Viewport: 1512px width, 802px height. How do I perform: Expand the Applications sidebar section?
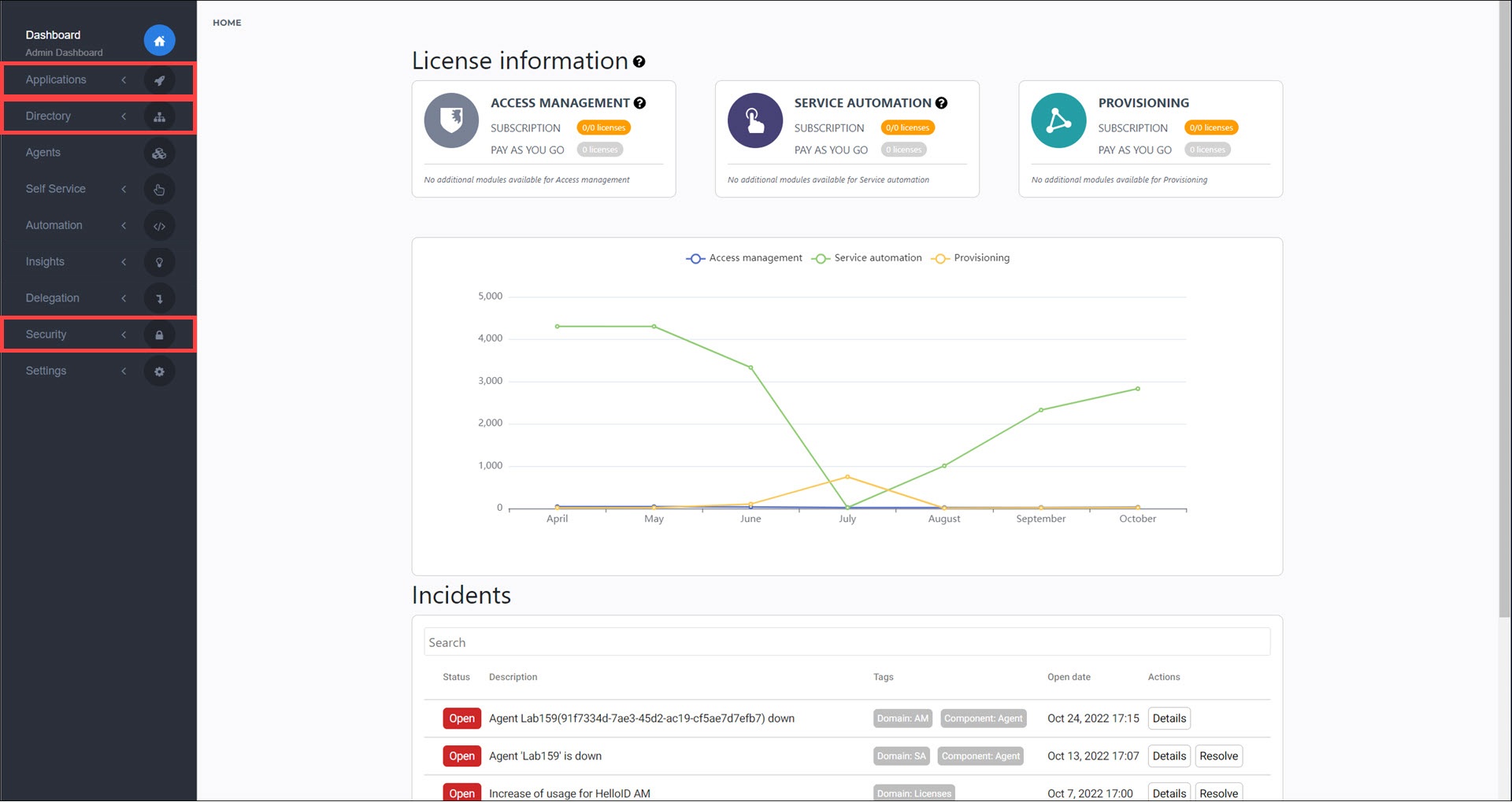click(124, 79)
